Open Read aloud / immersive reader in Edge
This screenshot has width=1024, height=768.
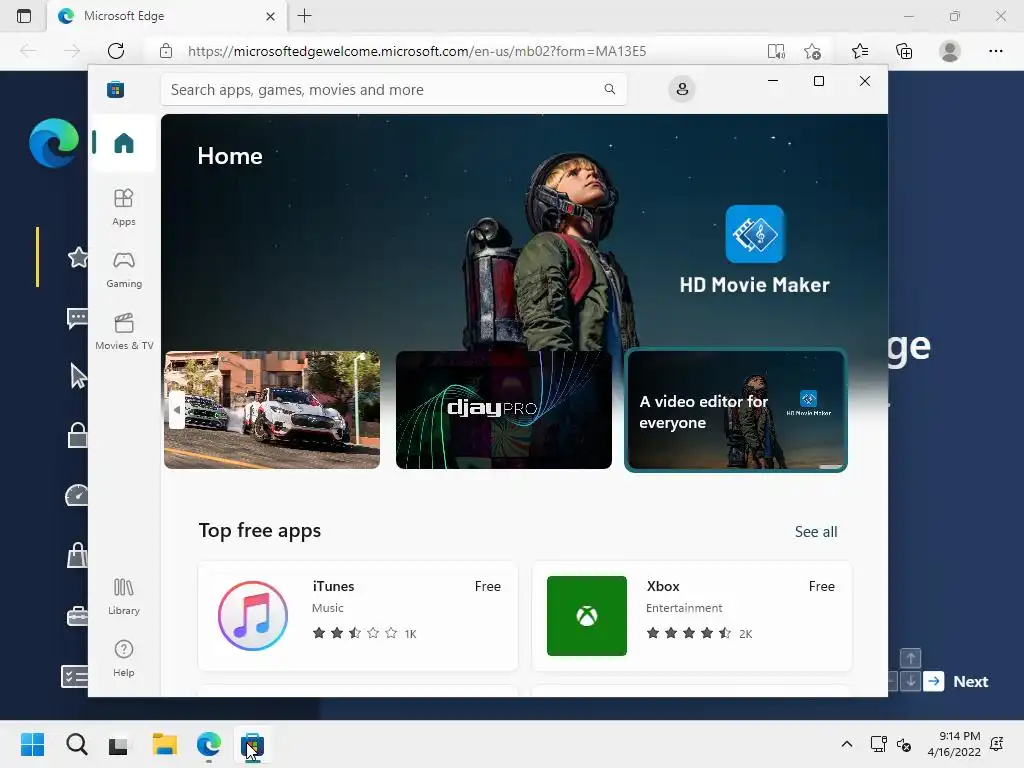pyautogui.click(x=776, y=51)
